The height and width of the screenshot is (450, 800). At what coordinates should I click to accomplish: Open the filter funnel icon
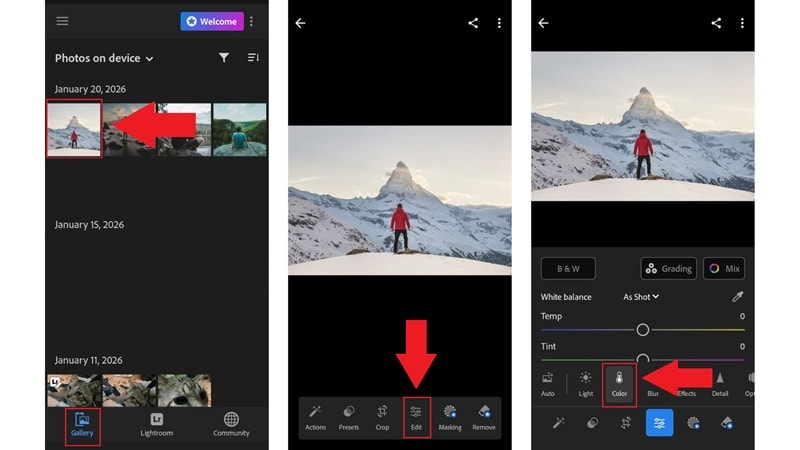223,58
